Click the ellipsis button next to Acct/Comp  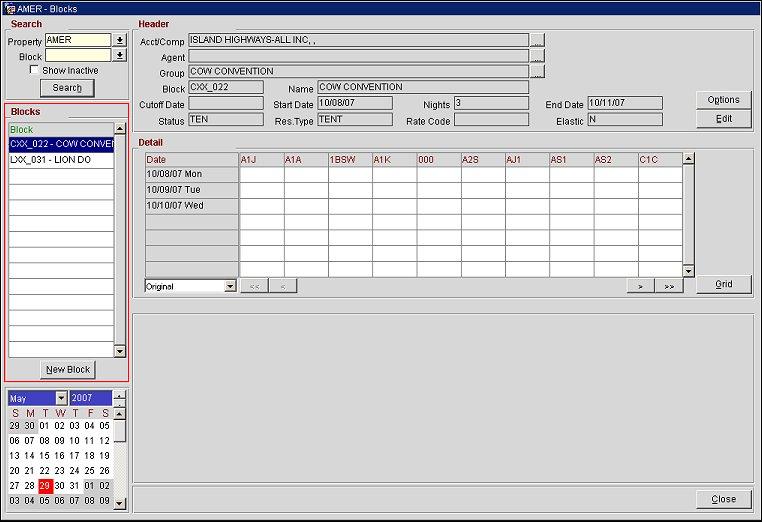[x=537, y=41]
